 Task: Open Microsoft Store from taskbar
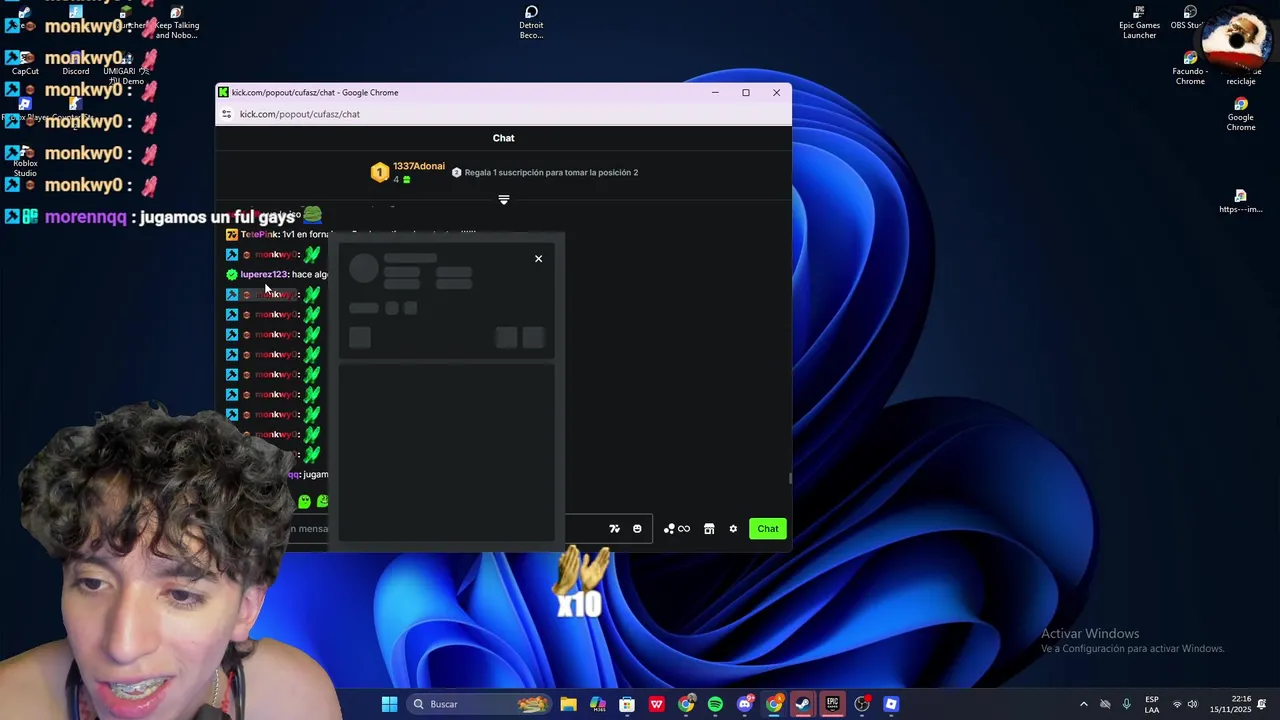coord(627,704)
